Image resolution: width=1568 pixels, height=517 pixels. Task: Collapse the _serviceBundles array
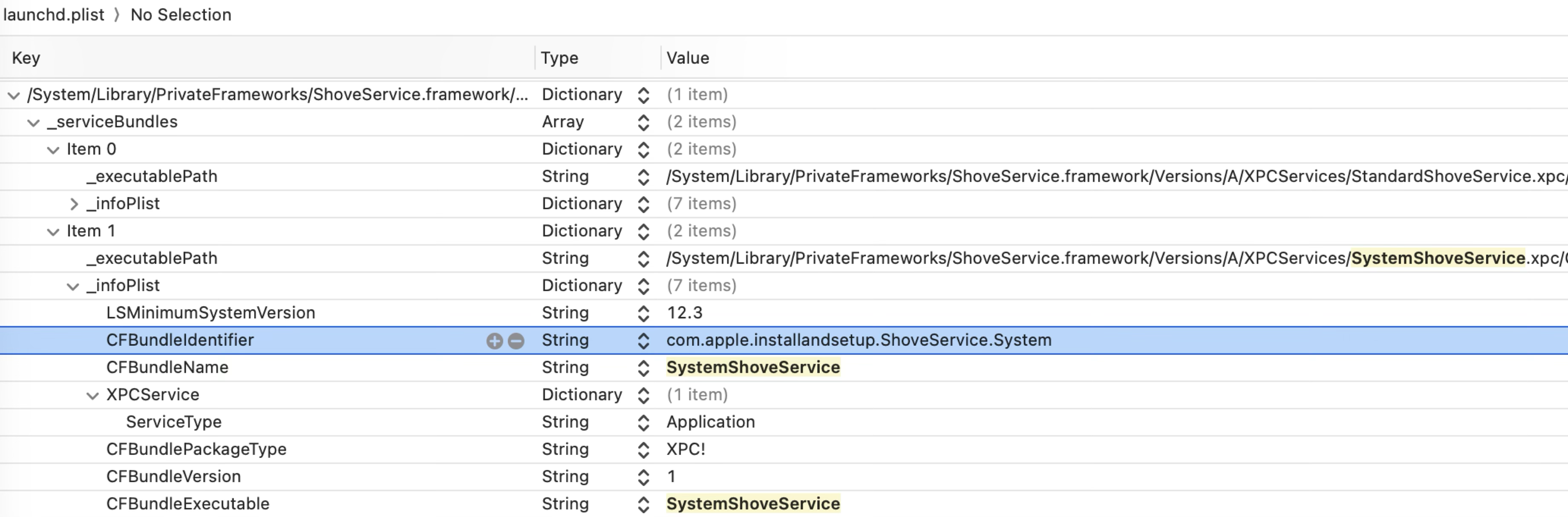coord(34,123)
